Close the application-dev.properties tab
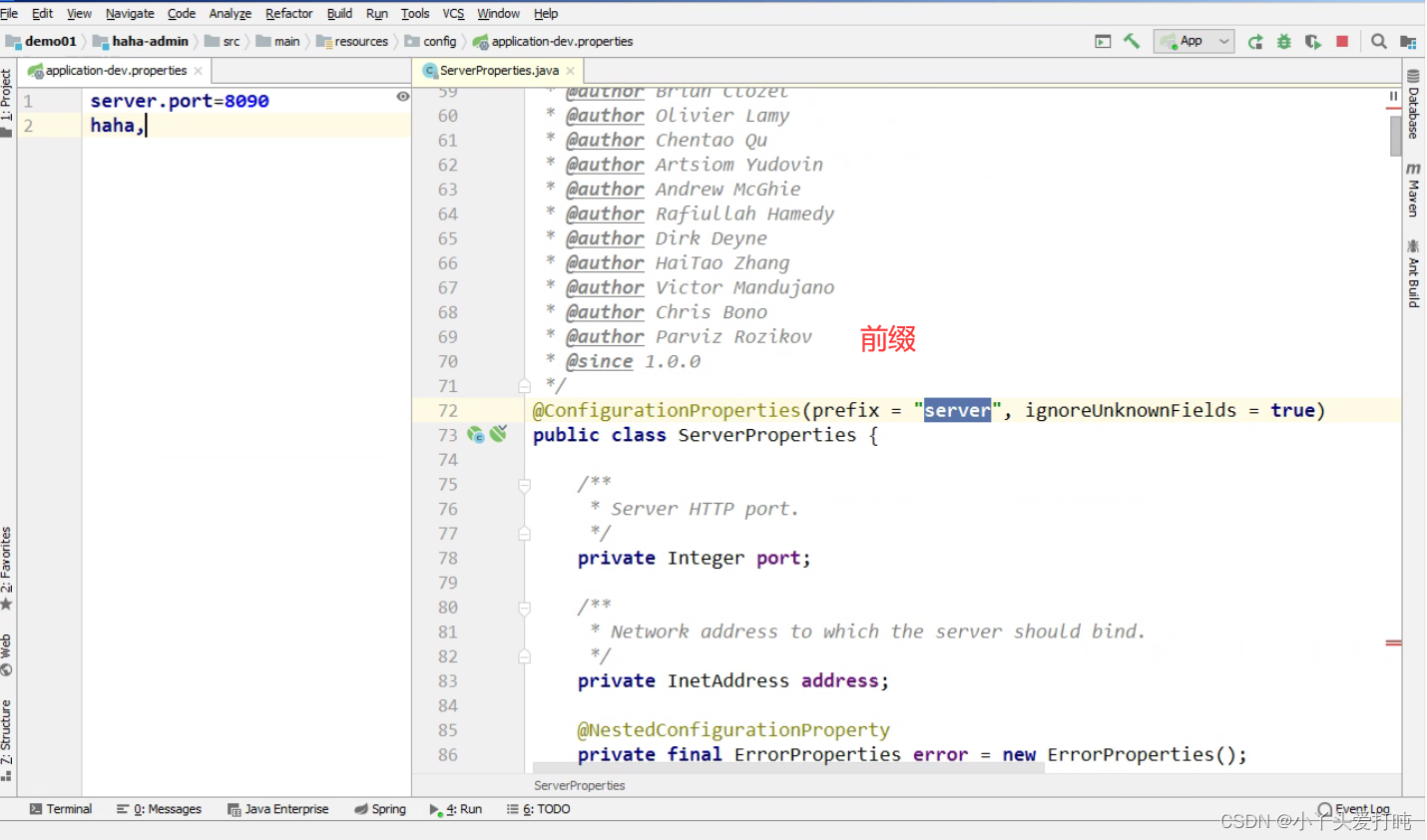1427x840 pixels. [198, 71]
